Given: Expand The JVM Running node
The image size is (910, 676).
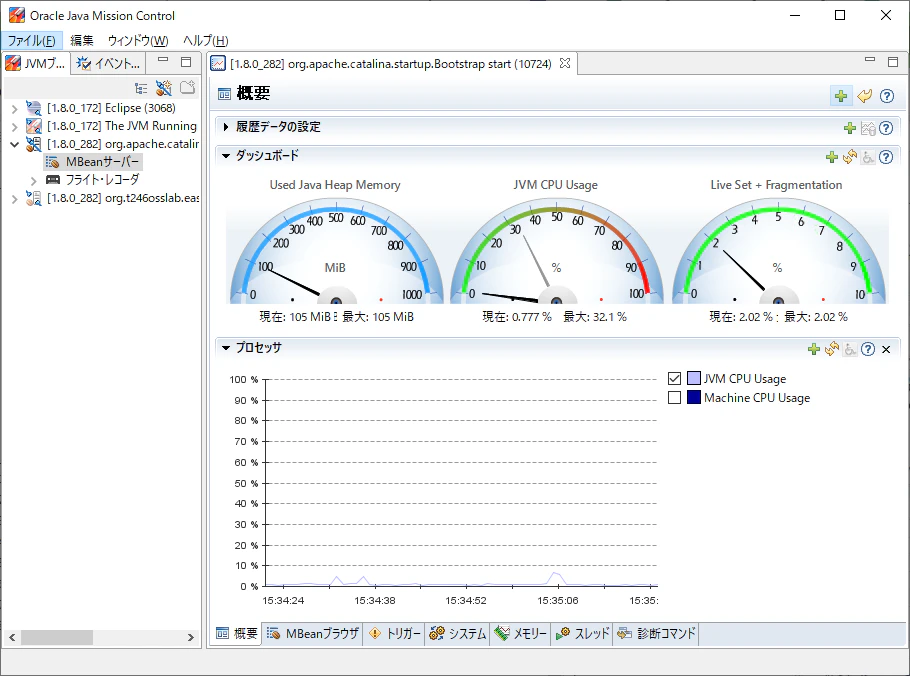Looking at the screenshot, I should point(15,126).
